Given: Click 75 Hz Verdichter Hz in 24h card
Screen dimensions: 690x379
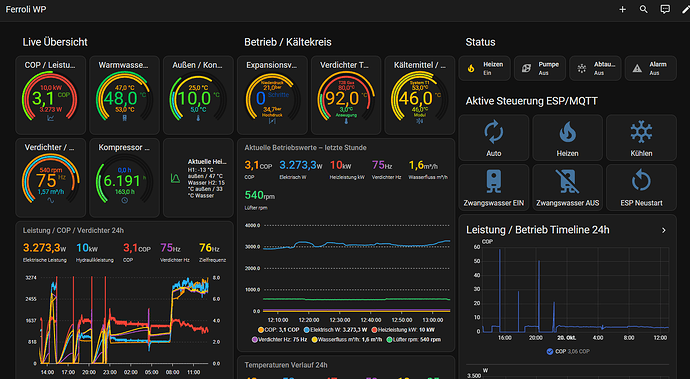Looking at the screenshot, I should 171,248.
